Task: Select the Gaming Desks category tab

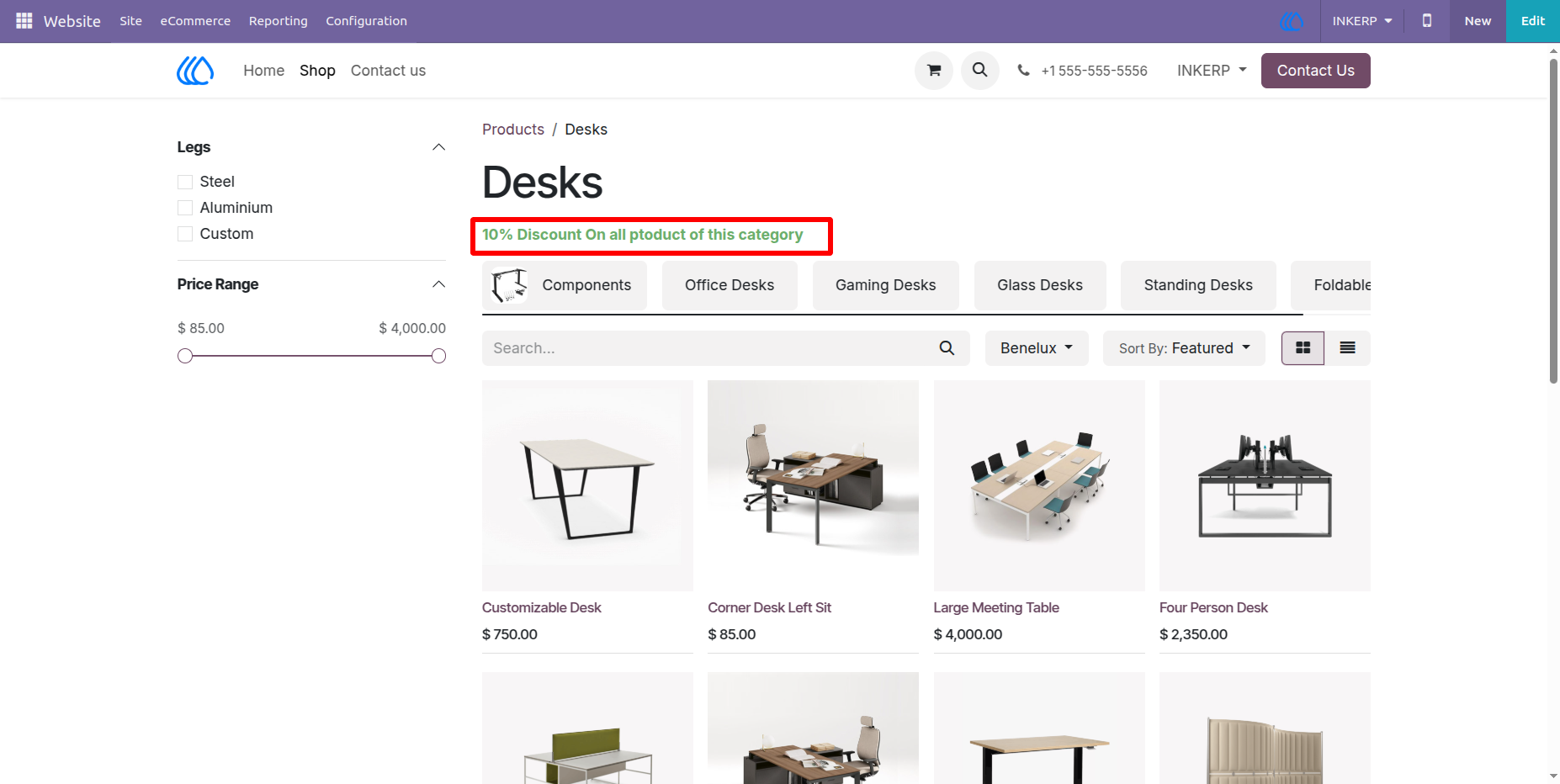Action: pos(885,285)
